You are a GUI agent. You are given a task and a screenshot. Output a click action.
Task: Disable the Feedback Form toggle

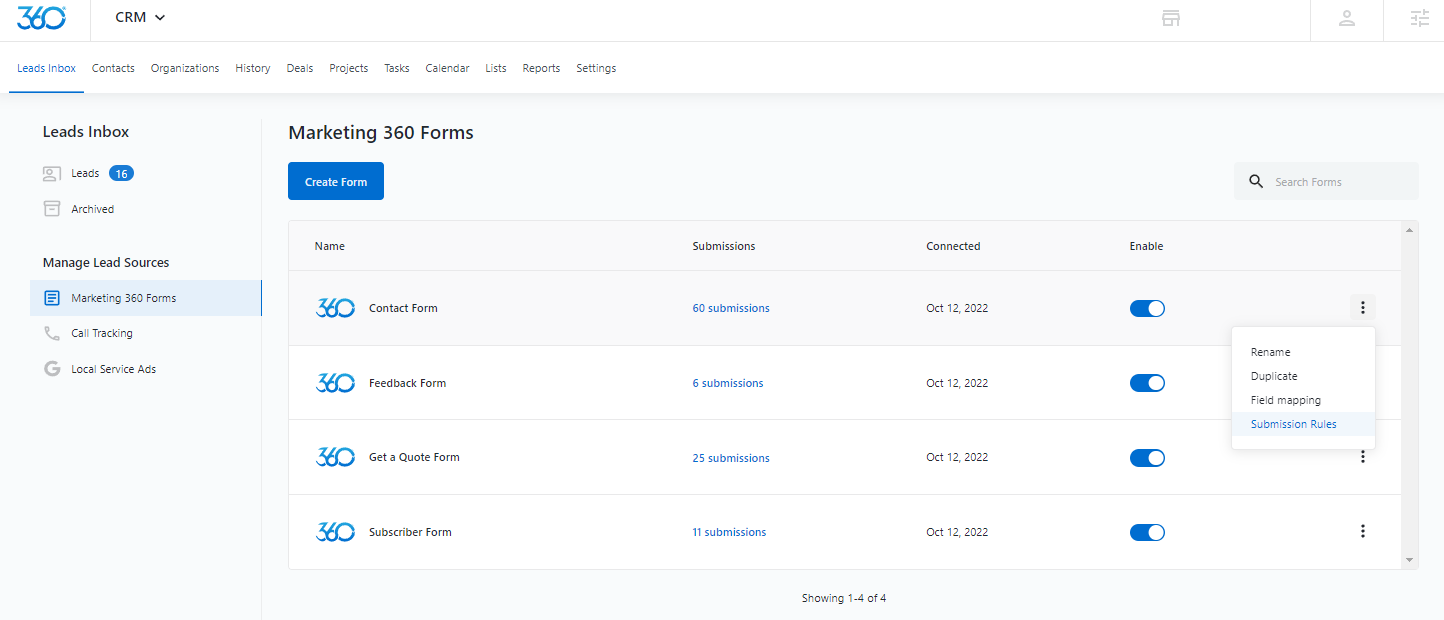click(1147, 383)
